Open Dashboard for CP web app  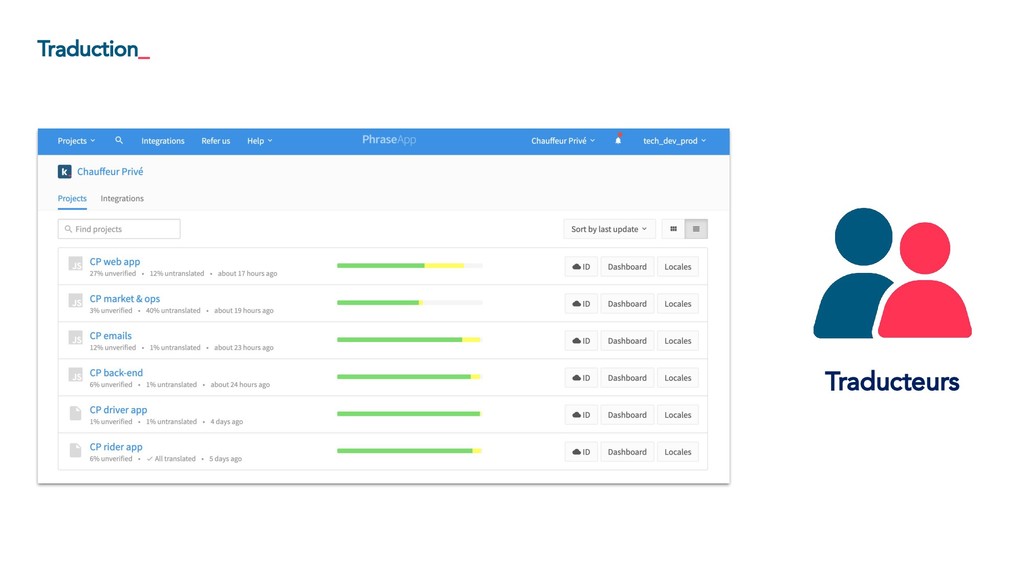(x=627, y=266)
